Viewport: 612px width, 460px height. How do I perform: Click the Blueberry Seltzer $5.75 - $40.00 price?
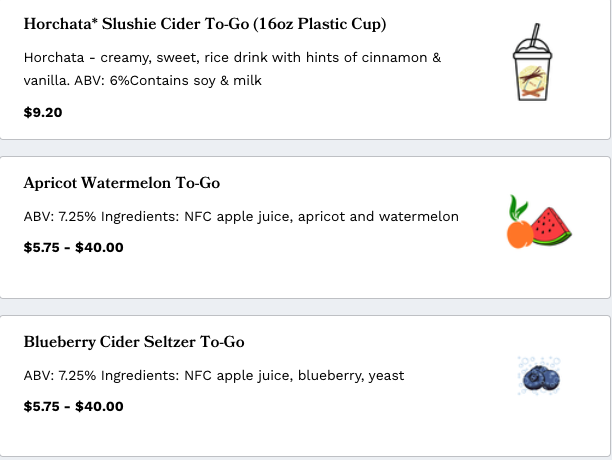(x=73, y=407)
